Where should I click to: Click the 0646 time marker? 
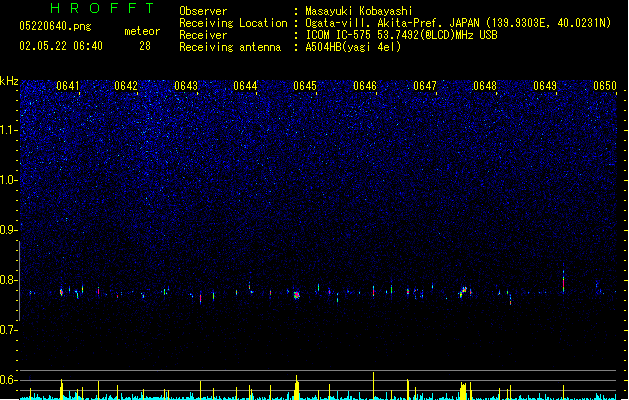tap(365, 86)
